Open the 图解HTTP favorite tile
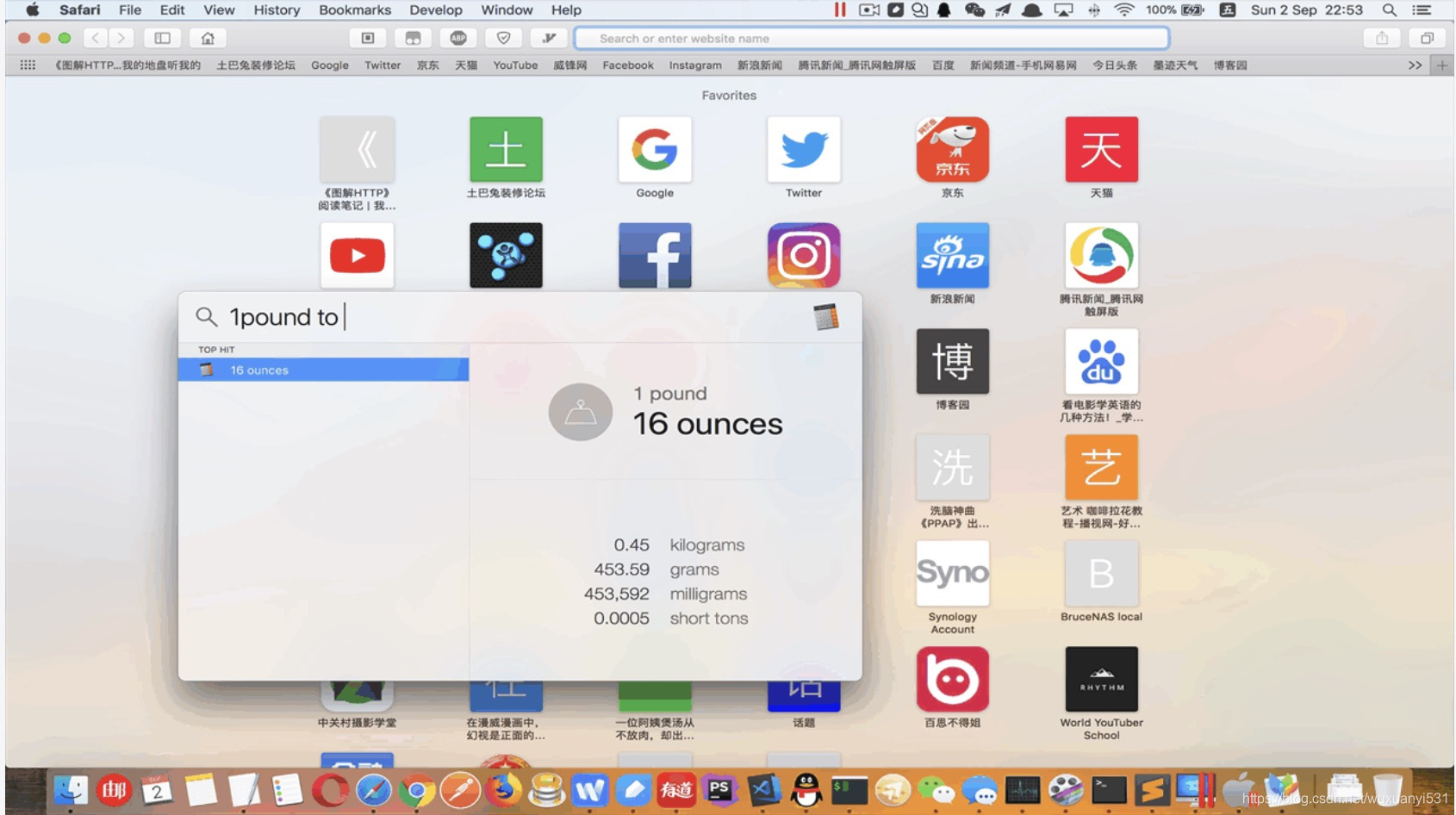The height and width of the screenshot is (815, 1456). [x=357, y=150]
